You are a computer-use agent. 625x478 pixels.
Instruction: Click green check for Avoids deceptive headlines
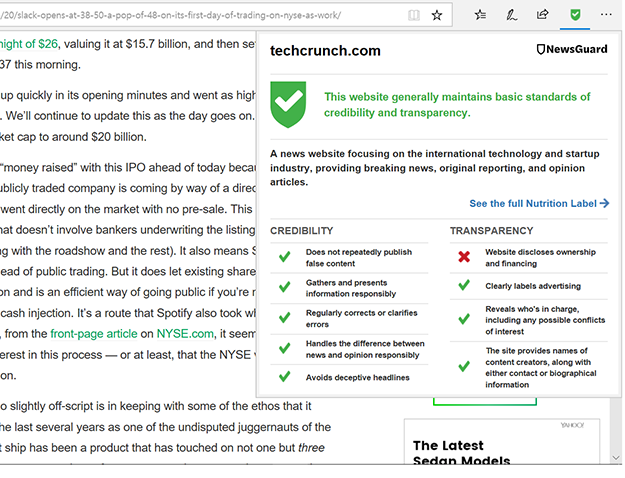tap(285, 376)
